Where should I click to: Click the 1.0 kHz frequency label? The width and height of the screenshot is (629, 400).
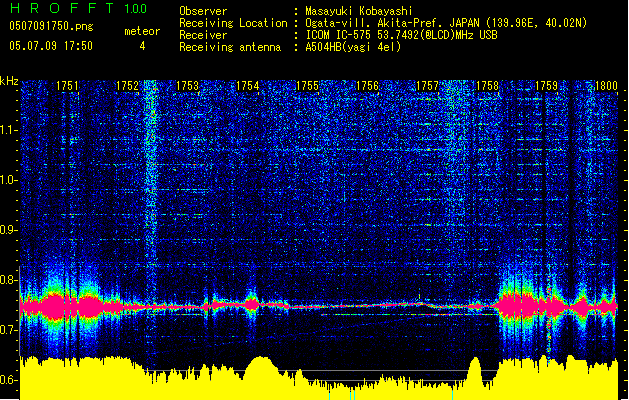(x=9, y=180)
